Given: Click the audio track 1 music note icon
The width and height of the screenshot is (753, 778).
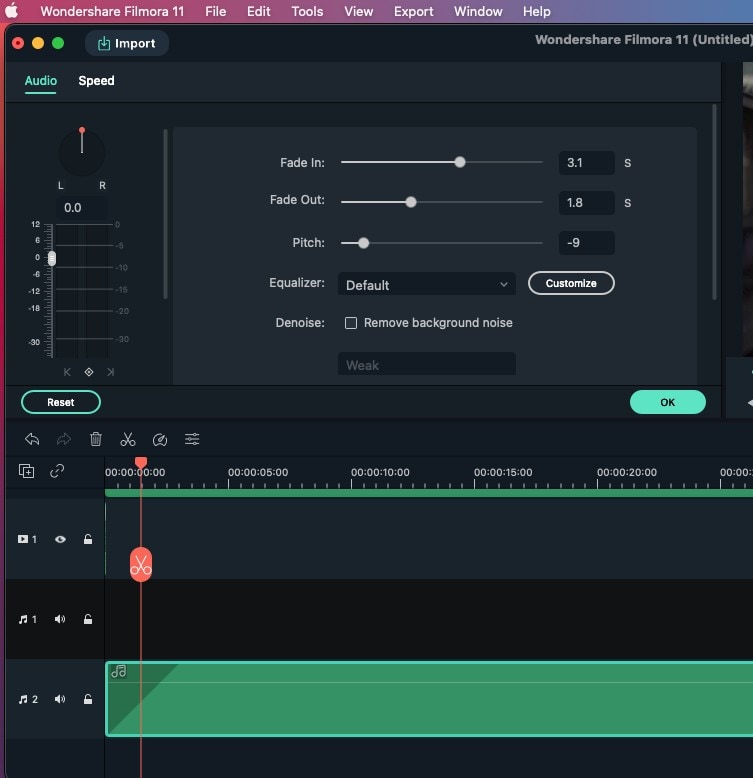Looking at the screenshot, I should [x=23, y=619].
